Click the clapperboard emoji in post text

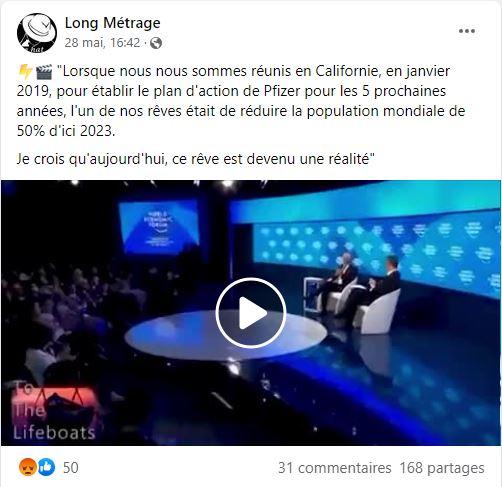pyautogui.click(x=44, y=72)
